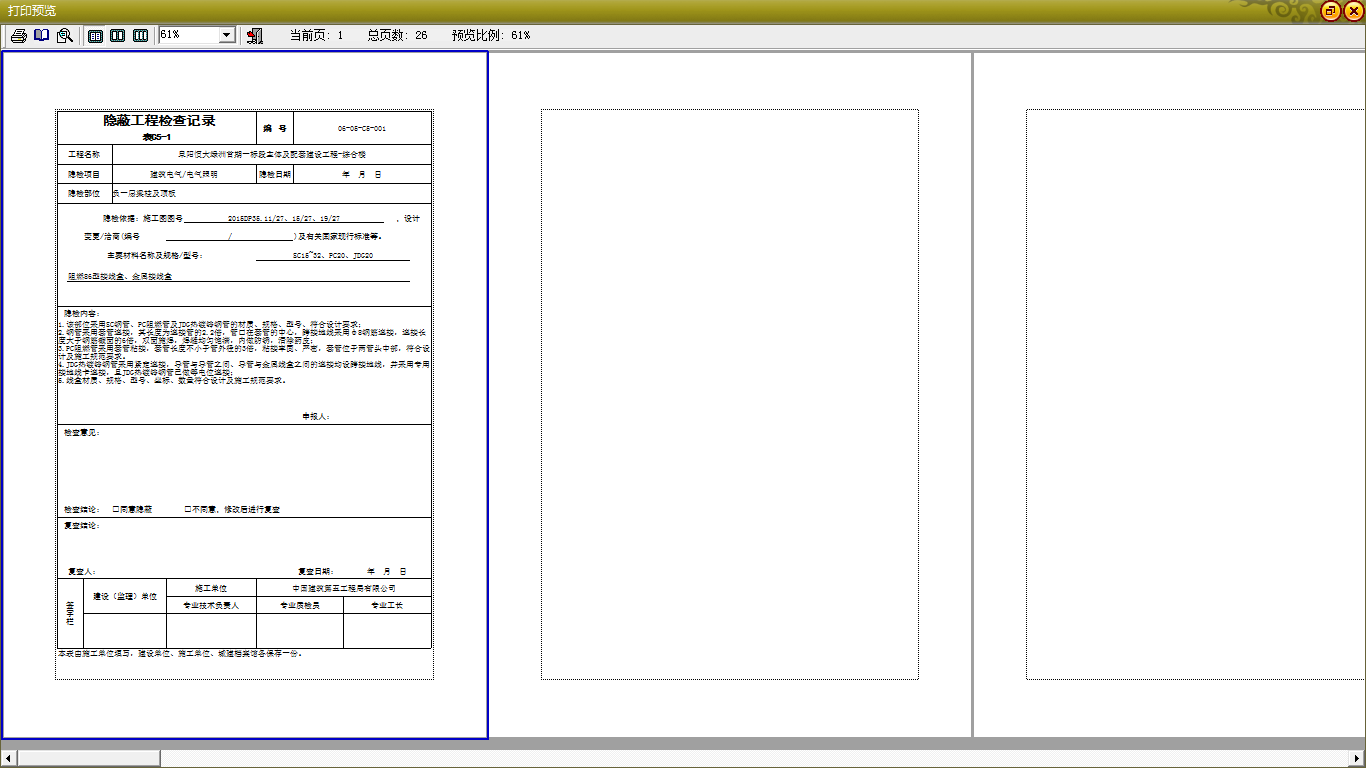Click the left arrow of horizontal scrollbar
1366x768 pixels.
tap(8, 757)
